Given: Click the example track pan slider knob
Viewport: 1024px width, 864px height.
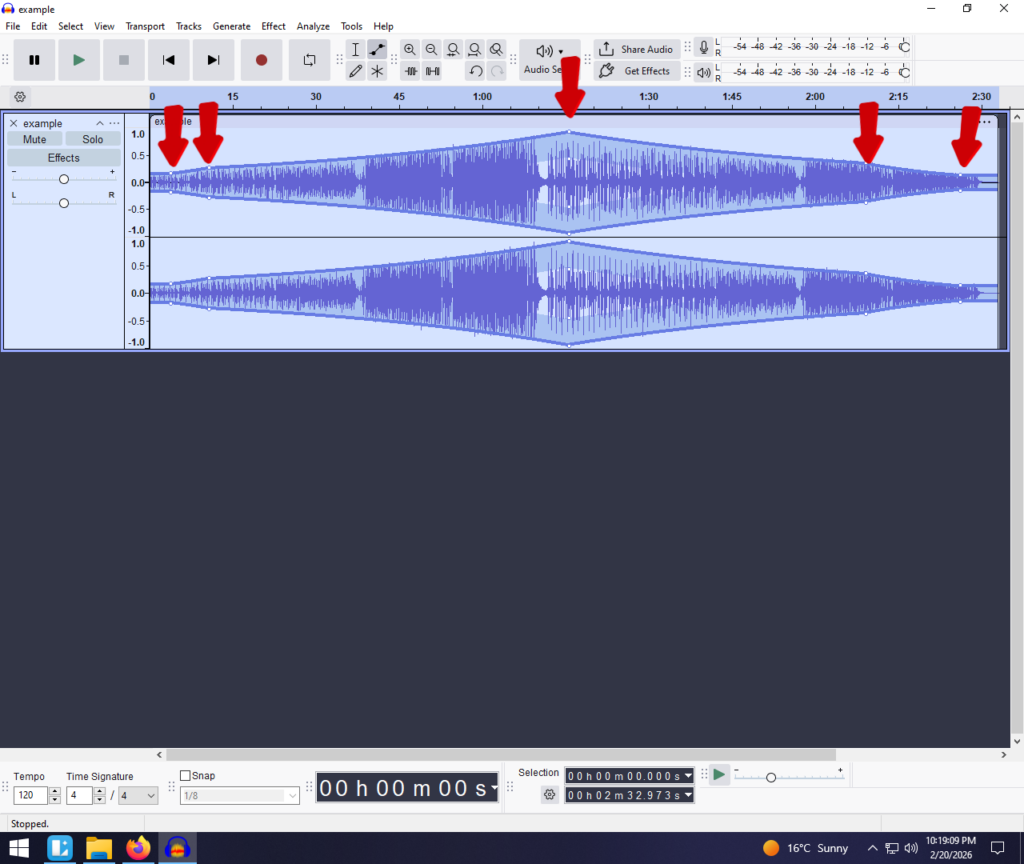Looking at the screenshot, I should (x=64, y=203).
